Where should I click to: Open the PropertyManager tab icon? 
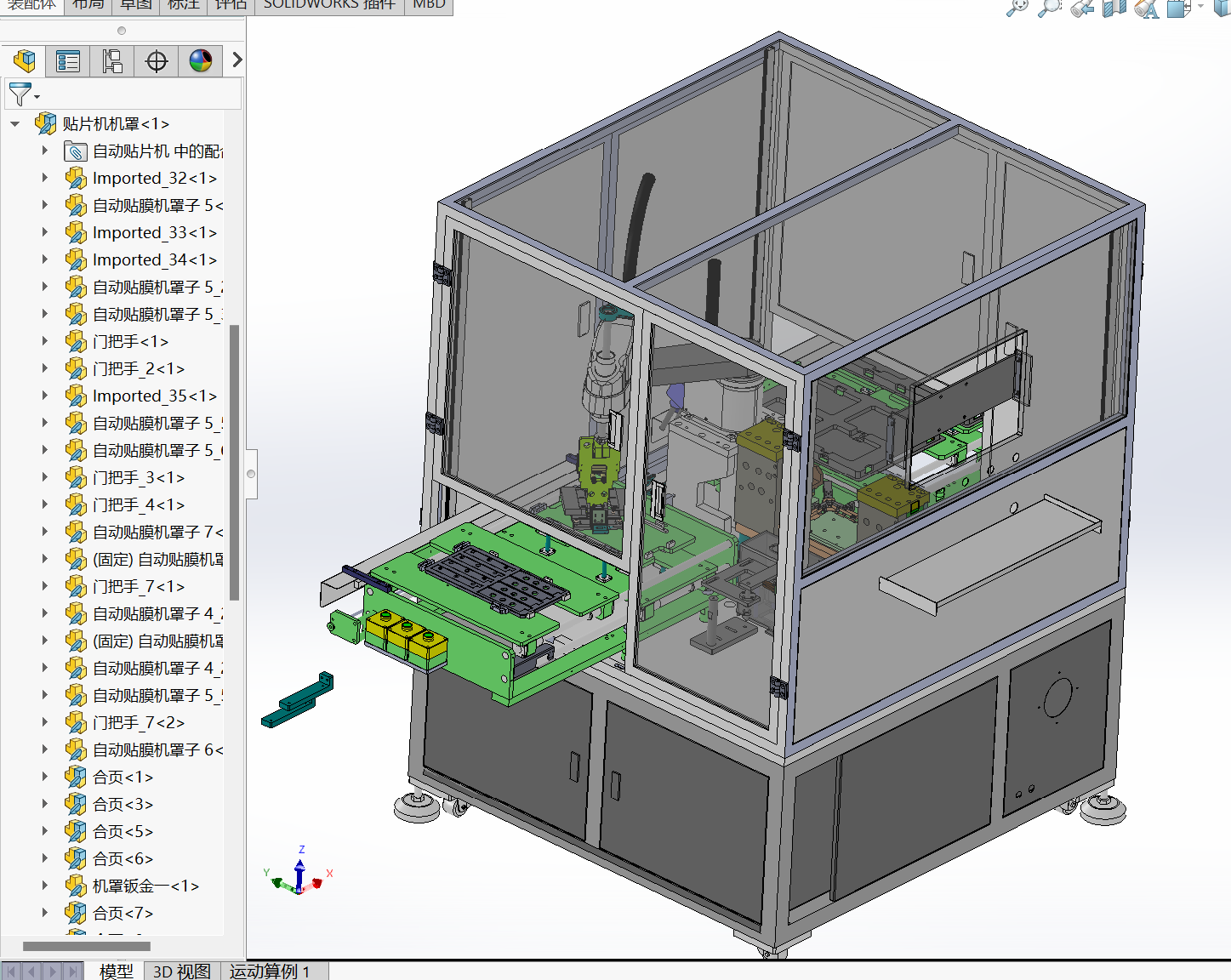(68, 61)
